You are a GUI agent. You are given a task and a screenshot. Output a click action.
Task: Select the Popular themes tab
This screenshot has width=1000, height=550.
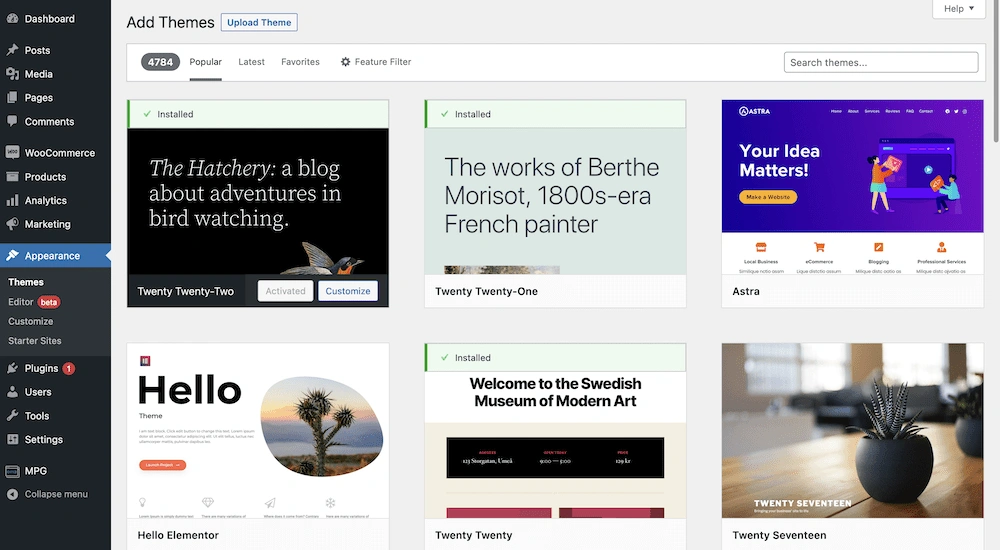click(205, 62)
